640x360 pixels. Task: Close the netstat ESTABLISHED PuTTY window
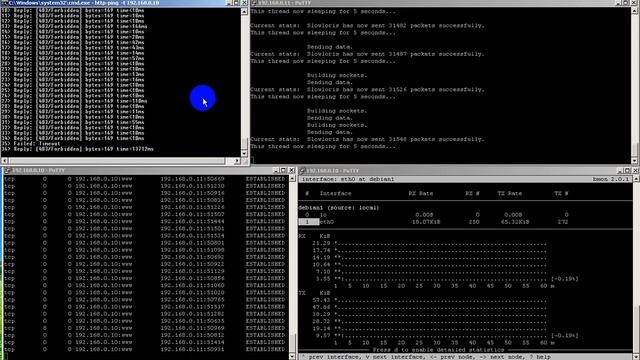pos(291,170)
